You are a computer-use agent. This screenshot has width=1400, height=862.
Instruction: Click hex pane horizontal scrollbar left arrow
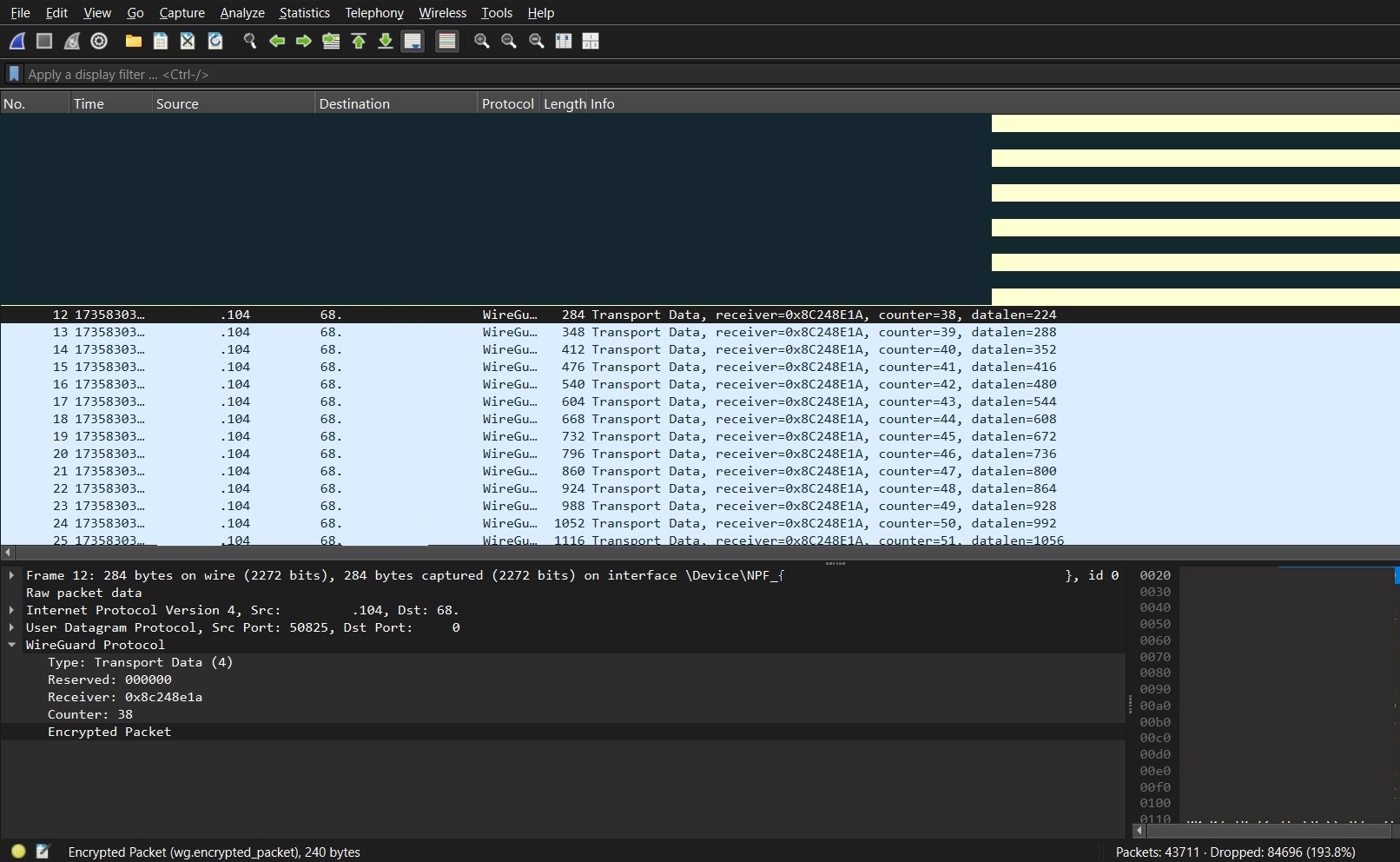[1139, 831]
